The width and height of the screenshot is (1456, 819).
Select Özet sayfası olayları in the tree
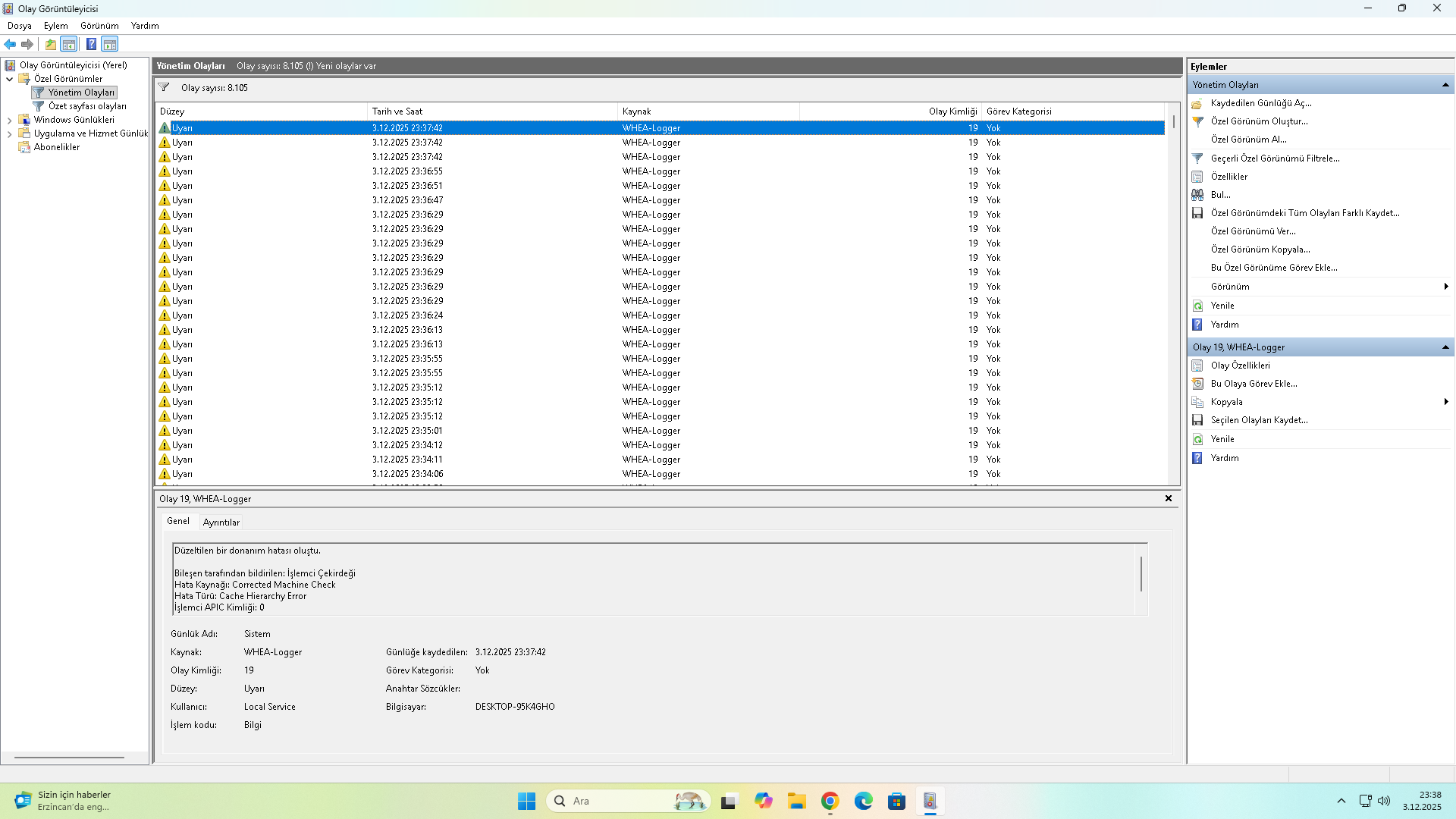click(x=86, y=106)
